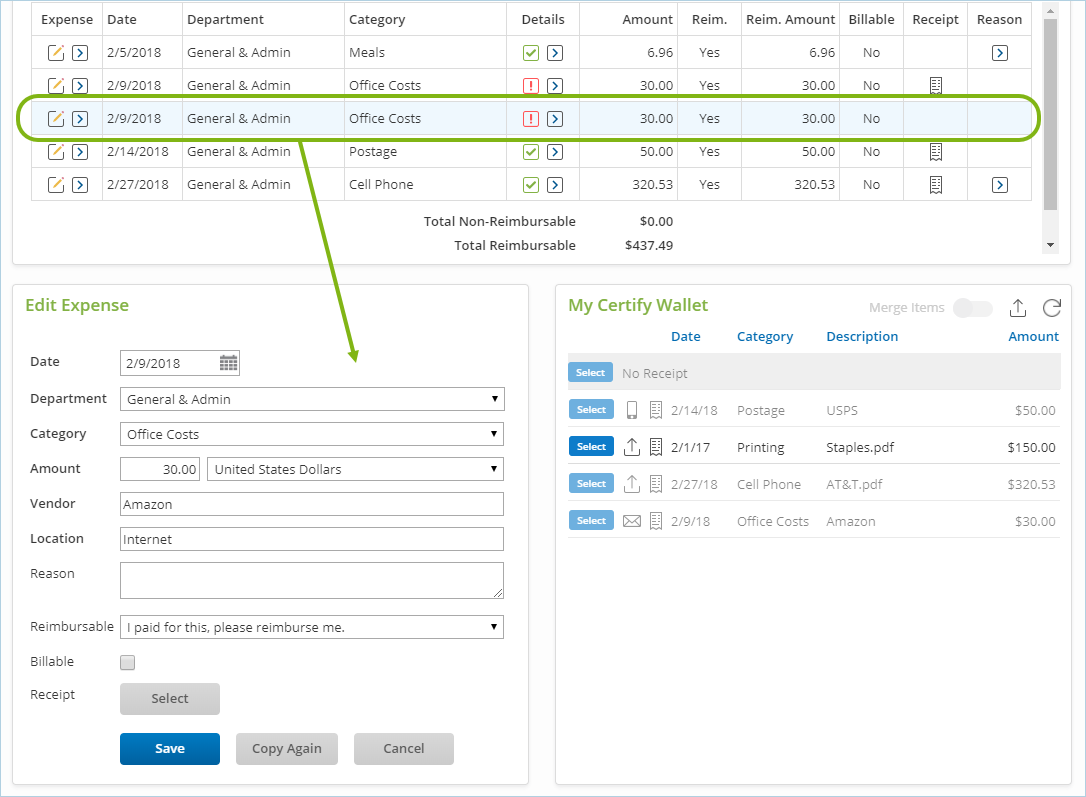
Task: Sort wallet by Date column
Action: pos(686,337)
